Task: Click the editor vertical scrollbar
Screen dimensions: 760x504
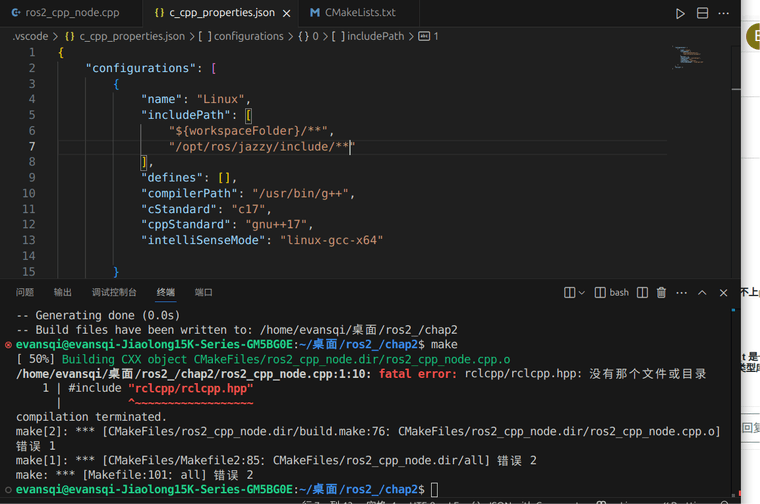Action: (x=736, y=160)
